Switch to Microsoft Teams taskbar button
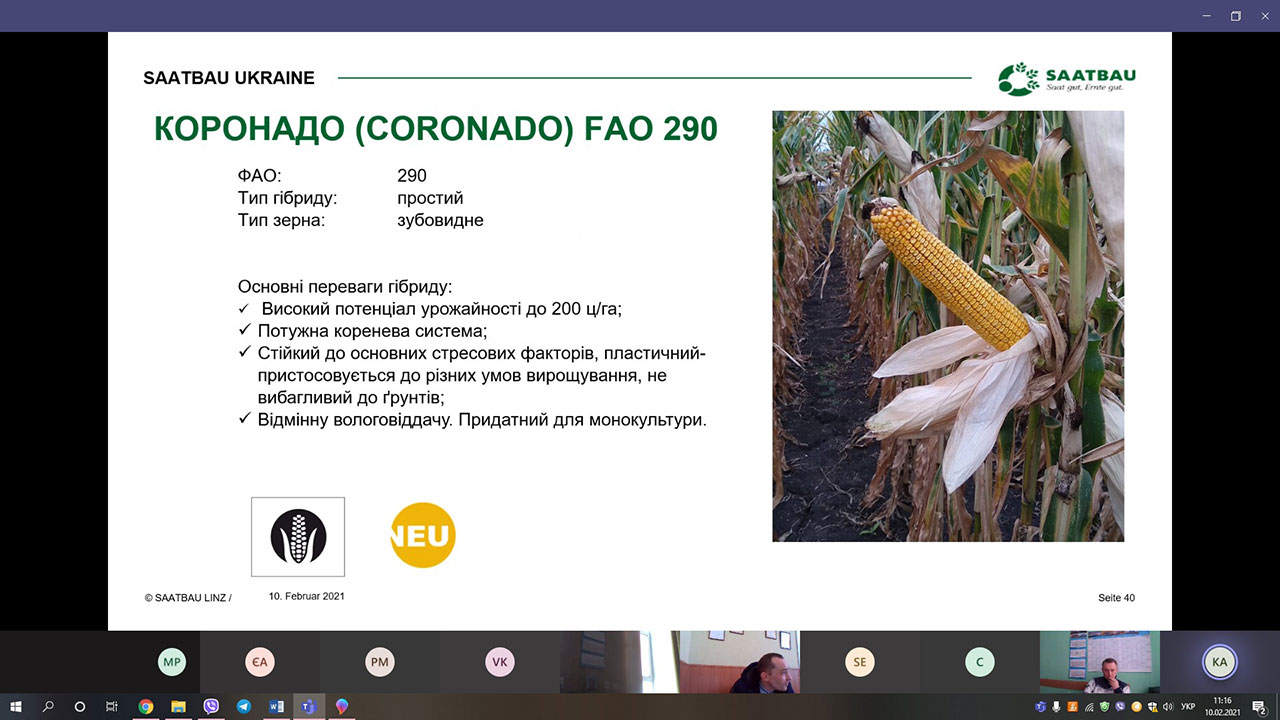 309,706
